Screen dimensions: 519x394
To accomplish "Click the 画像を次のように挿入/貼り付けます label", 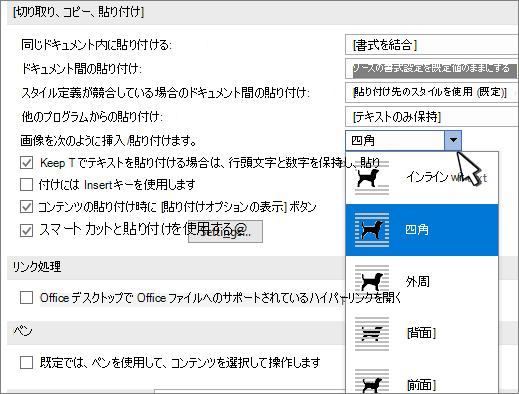I will point(108,141).
